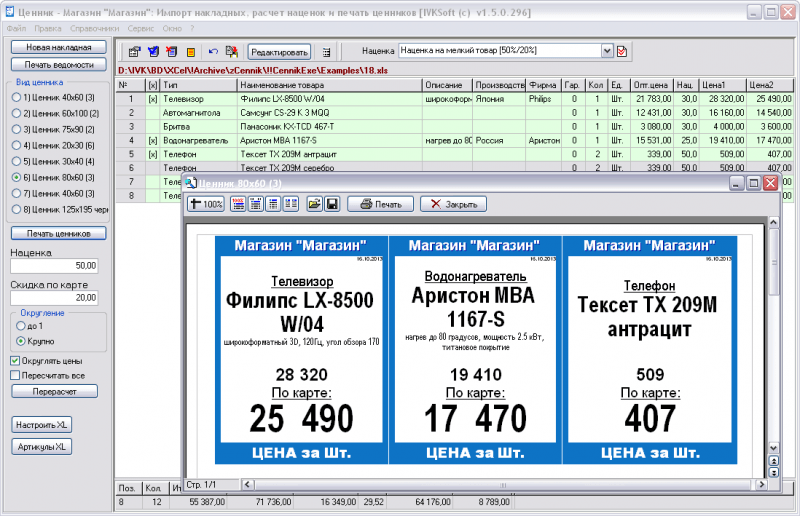Choose the 'до 1' rounding option

coord(20,326)
